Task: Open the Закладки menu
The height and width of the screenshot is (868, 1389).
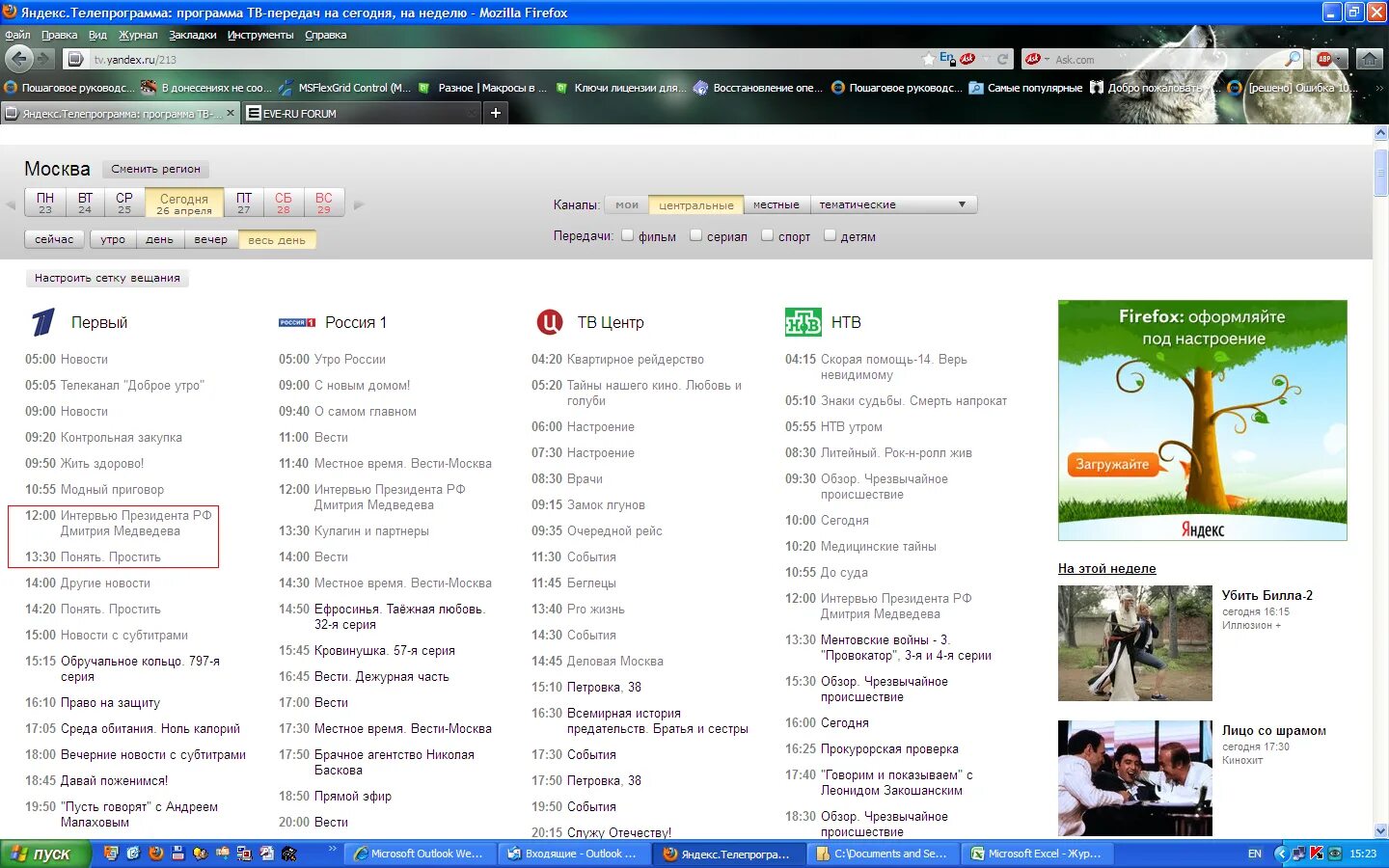Action: tap(193, 35)
